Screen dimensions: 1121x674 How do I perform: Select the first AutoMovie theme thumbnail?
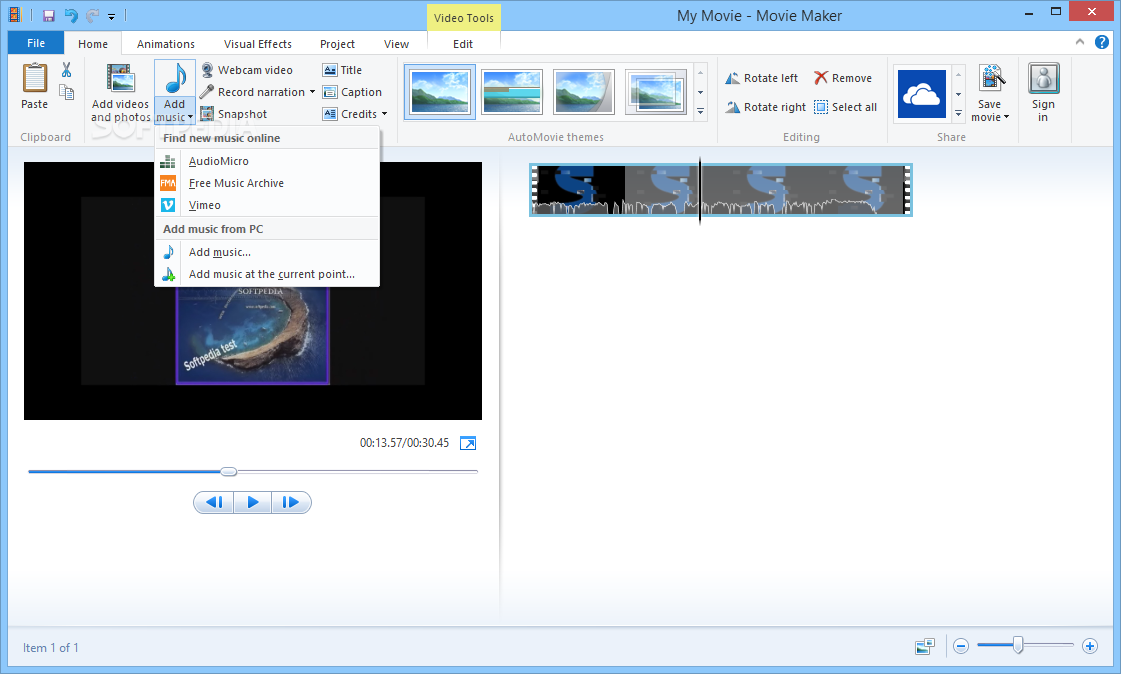pyautogui.click(x=440, y=91)
